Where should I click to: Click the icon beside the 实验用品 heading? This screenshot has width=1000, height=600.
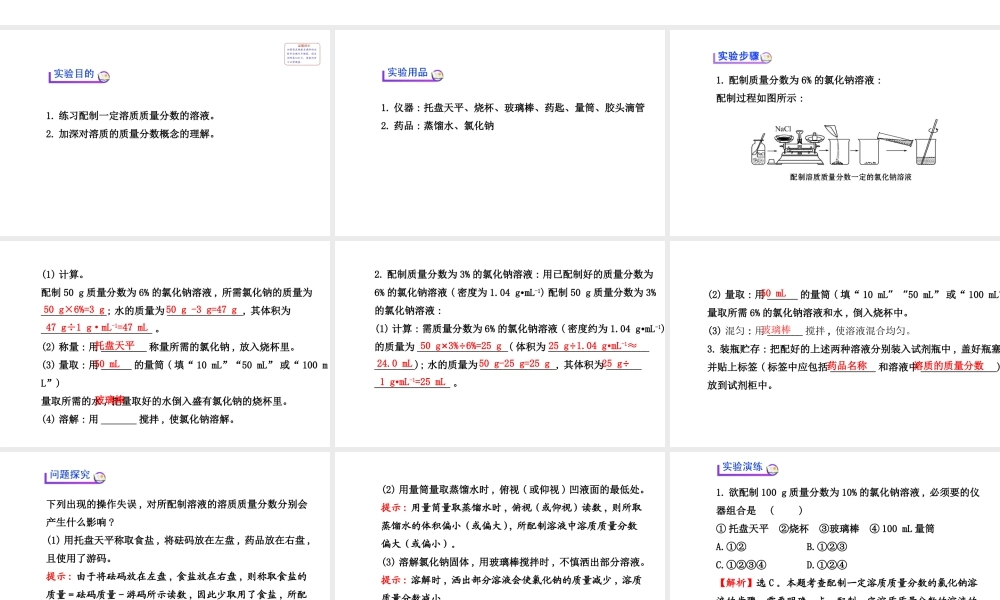point(438,75)
